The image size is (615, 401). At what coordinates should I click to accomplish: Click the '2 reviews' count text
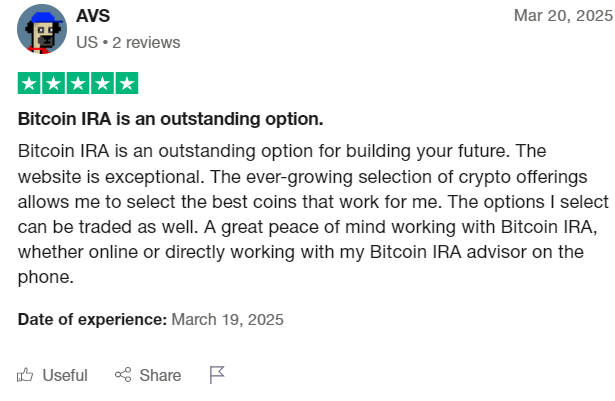click(146, 42)
